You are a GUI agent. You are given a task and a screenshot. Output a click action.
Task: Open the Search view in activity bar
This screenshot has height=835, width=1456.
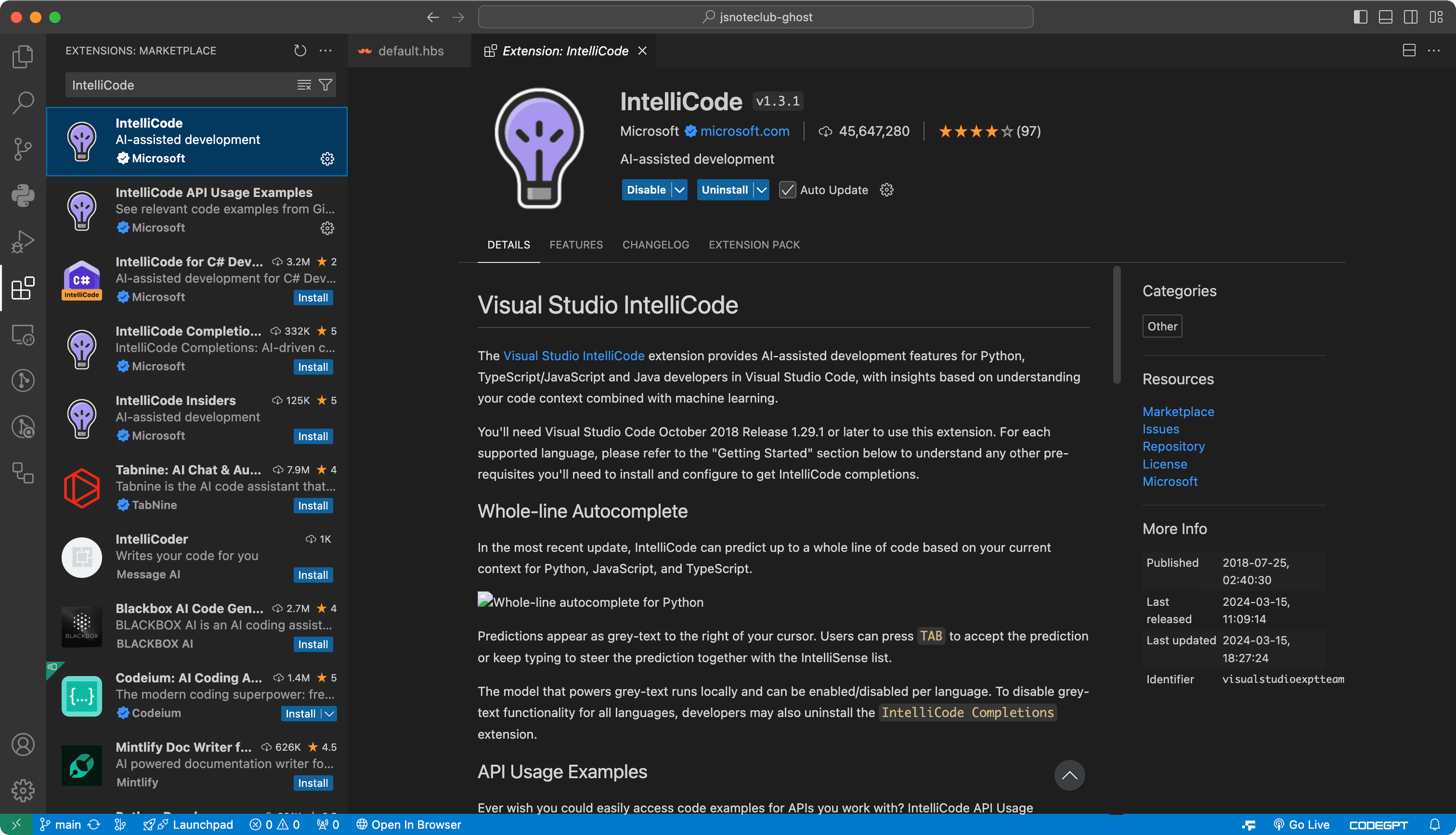coord(23,103)
